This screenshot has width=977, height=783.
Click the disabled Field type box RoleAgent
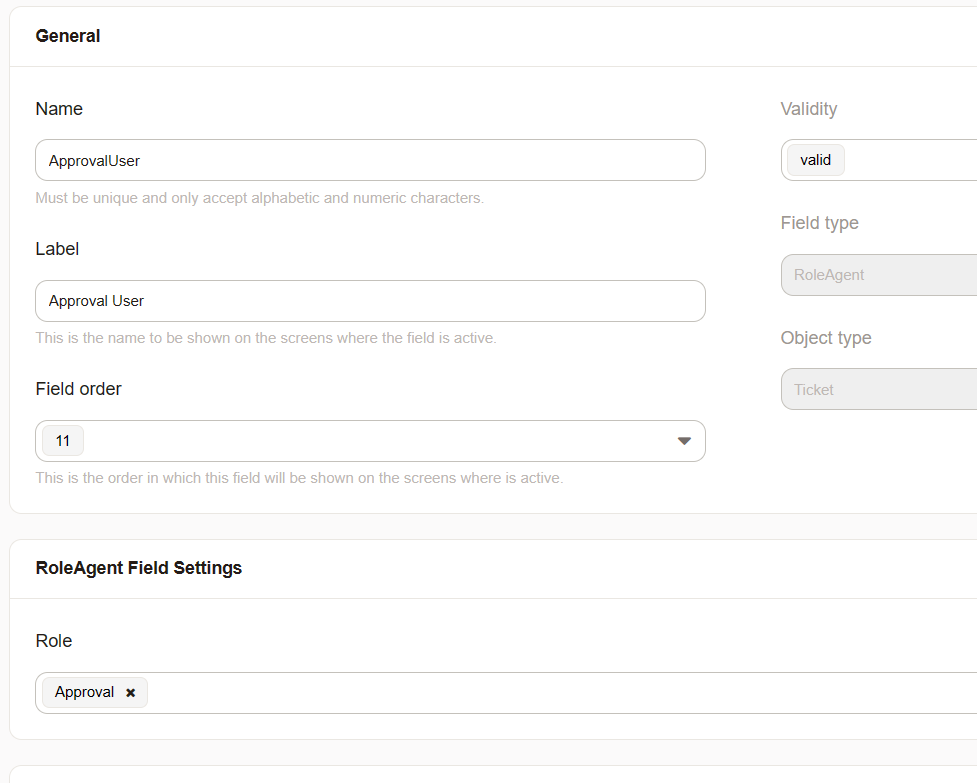click(879, 275)
